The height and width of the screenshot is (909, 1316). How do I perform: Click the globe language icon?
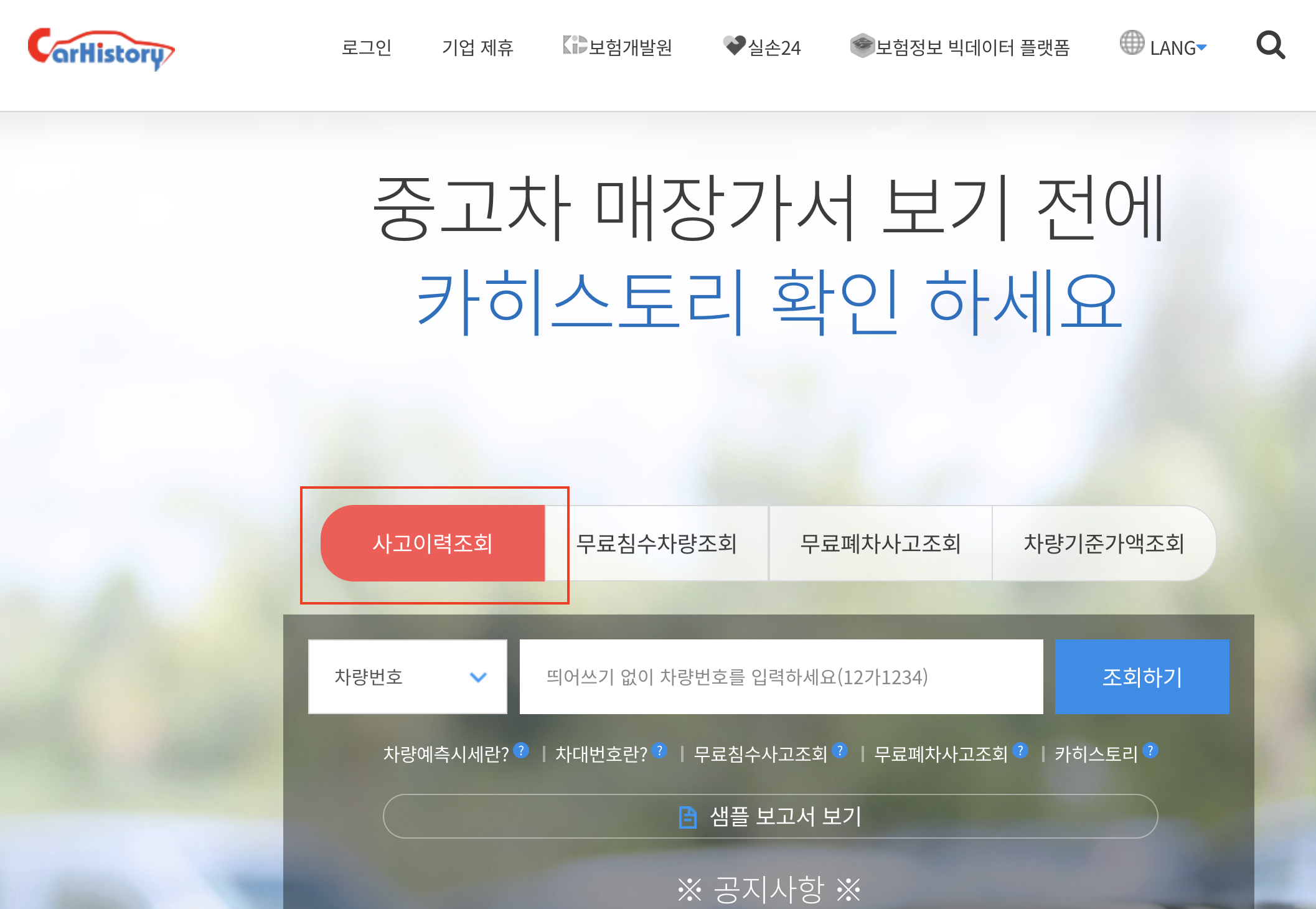(x=1132, y=43)
